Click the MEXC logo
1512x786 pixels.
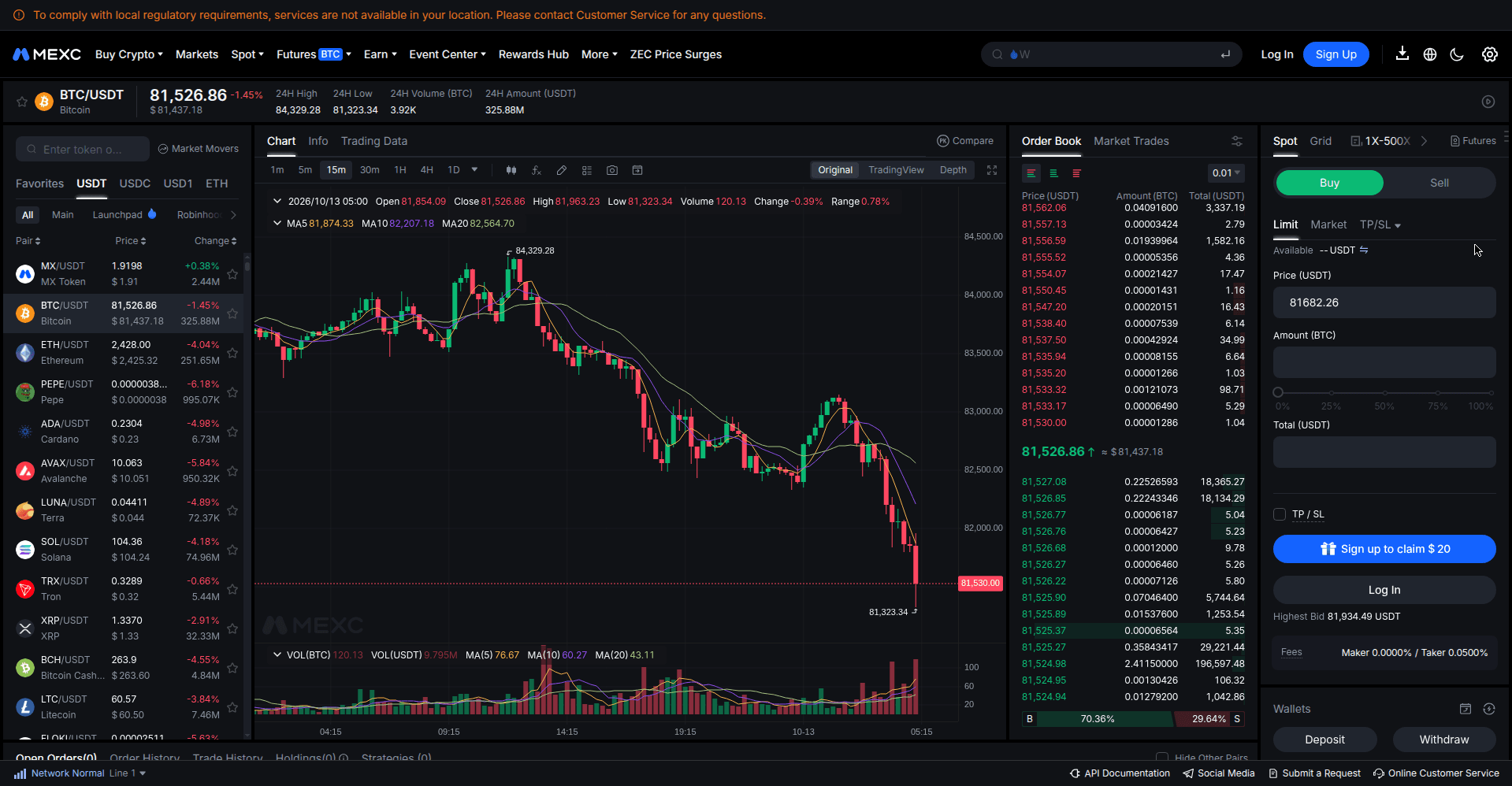46,54
